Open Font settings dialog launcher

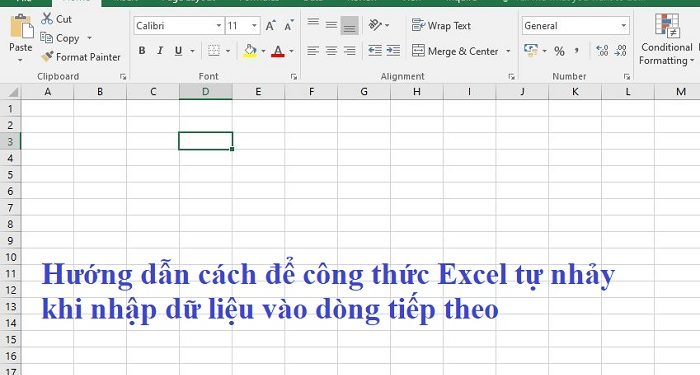pyautogui.click(x=294, y=77)
